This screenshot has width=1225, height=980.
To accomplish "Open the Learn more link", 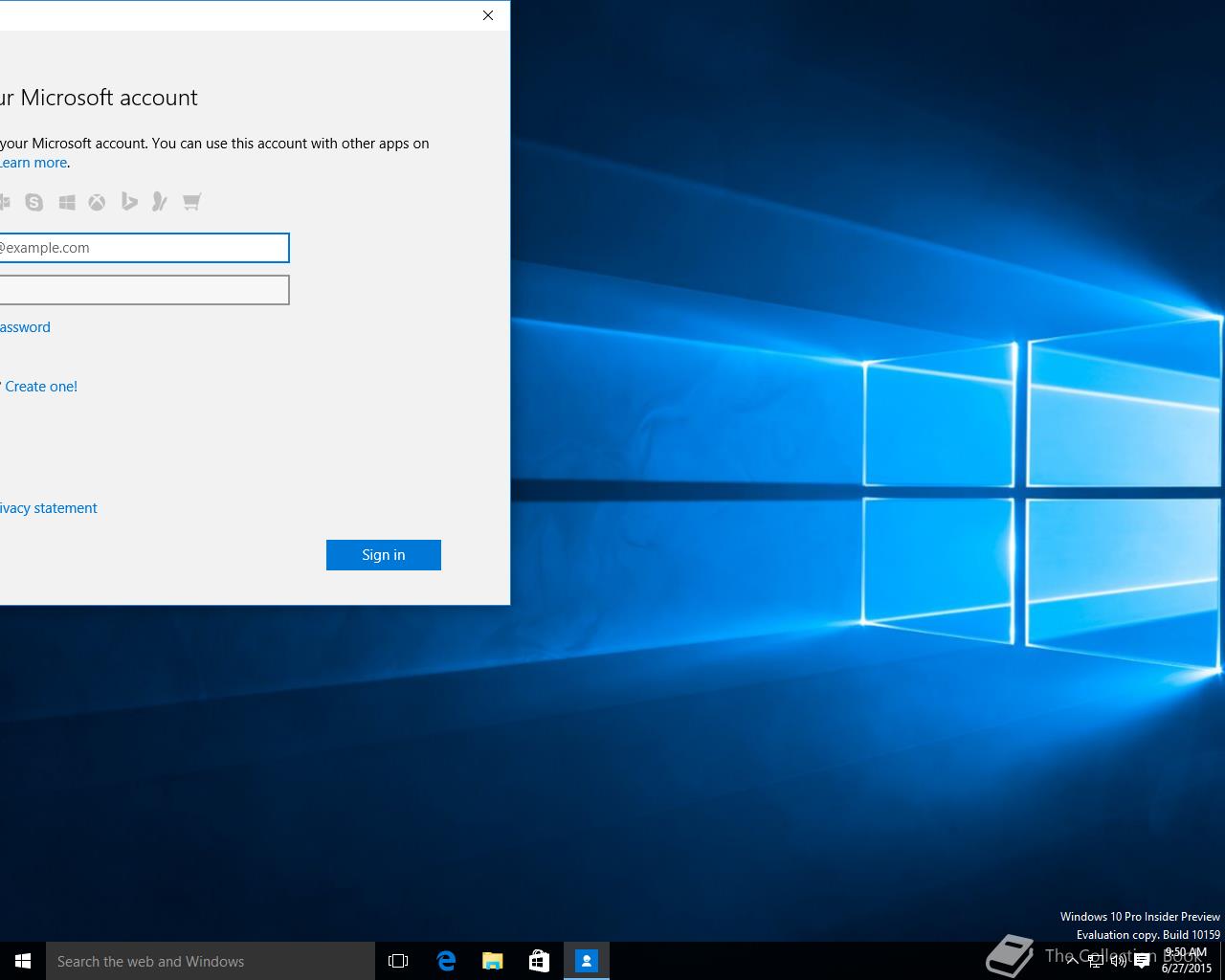I will pos(33,163).
